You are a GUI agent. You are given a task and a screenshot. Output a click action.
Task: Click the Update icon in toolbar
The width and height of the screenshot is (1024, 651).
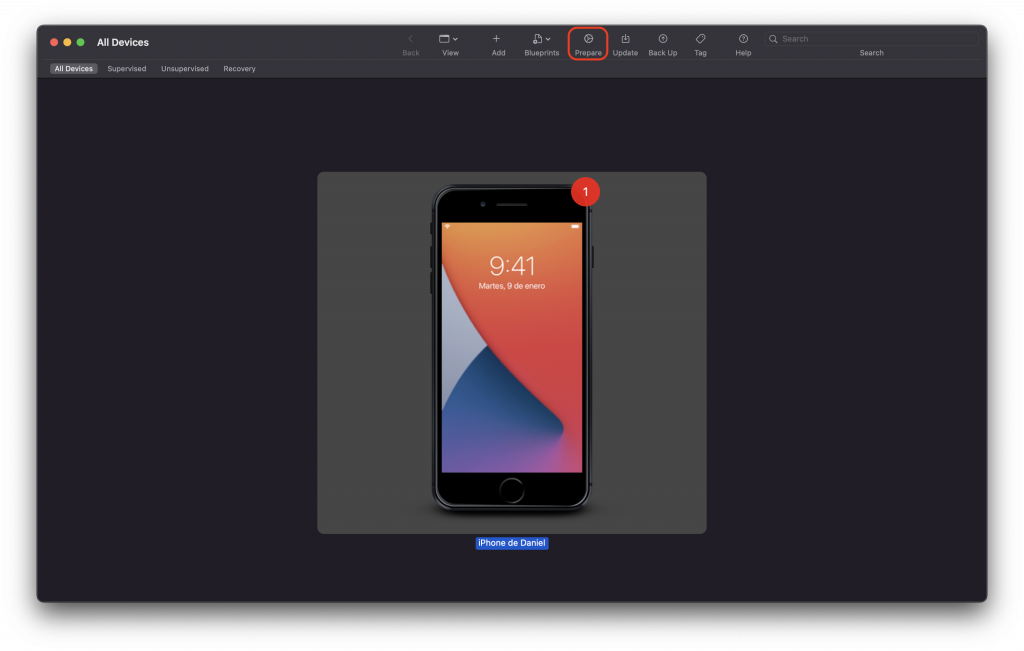coord(625,39)
